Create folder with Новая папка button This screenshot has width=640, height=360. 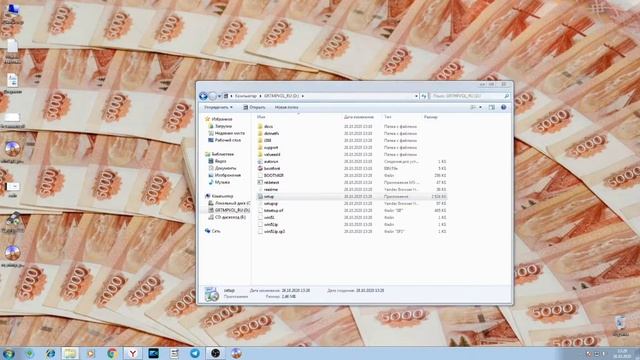click(x=286, y=107)
